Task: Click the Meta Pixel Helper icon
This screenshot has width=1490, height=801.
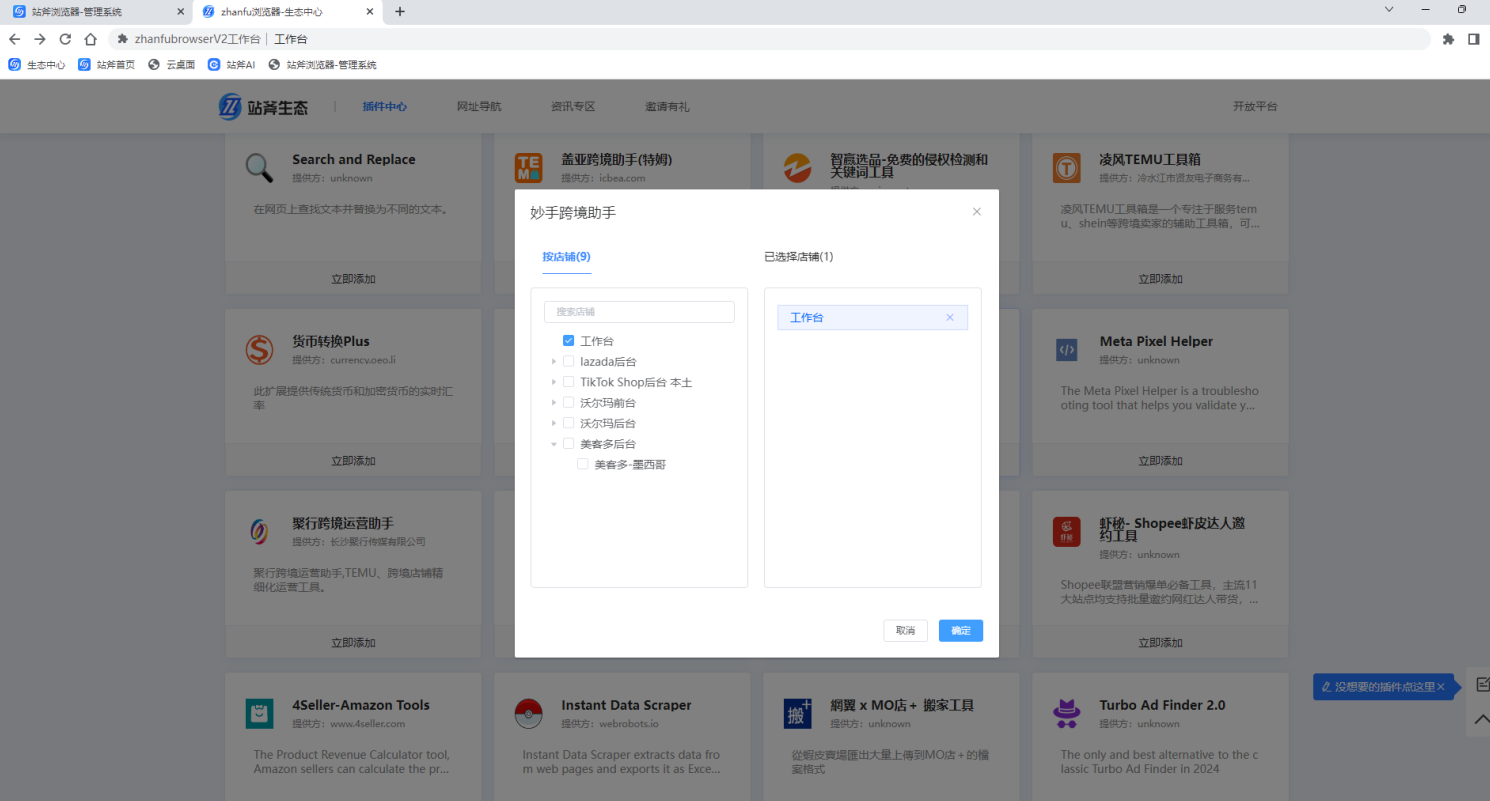Action: click(x=1067, y=350)
